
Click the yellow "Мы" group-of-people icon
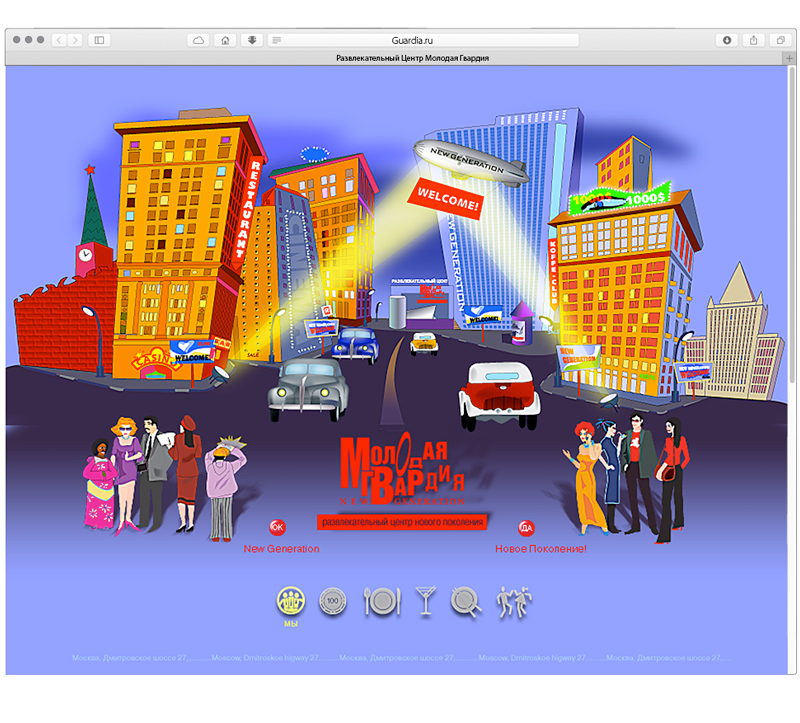(291, 601)
